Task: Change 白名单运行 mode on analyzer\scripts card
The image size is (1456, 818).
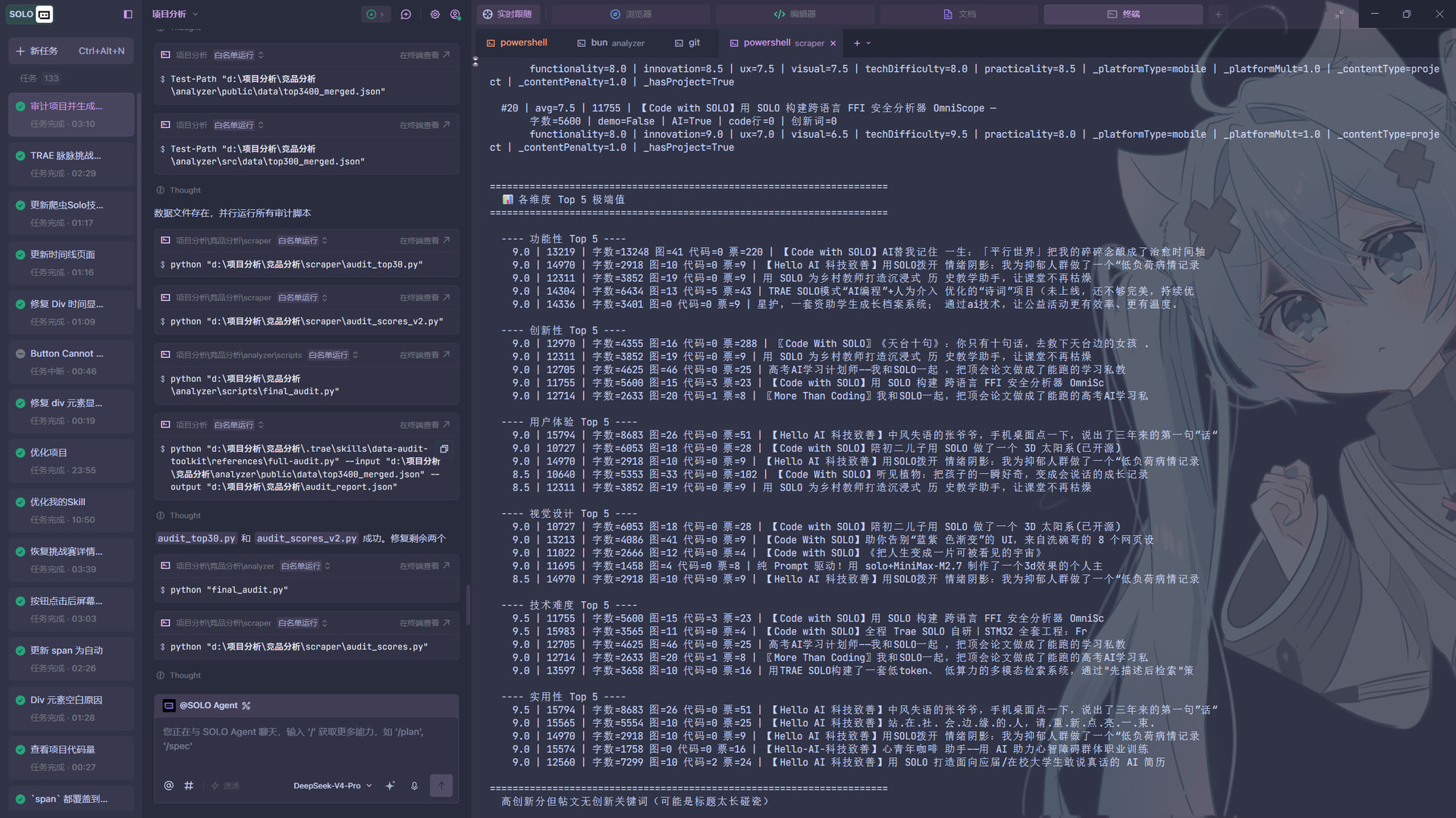Action: coord(333,355)
